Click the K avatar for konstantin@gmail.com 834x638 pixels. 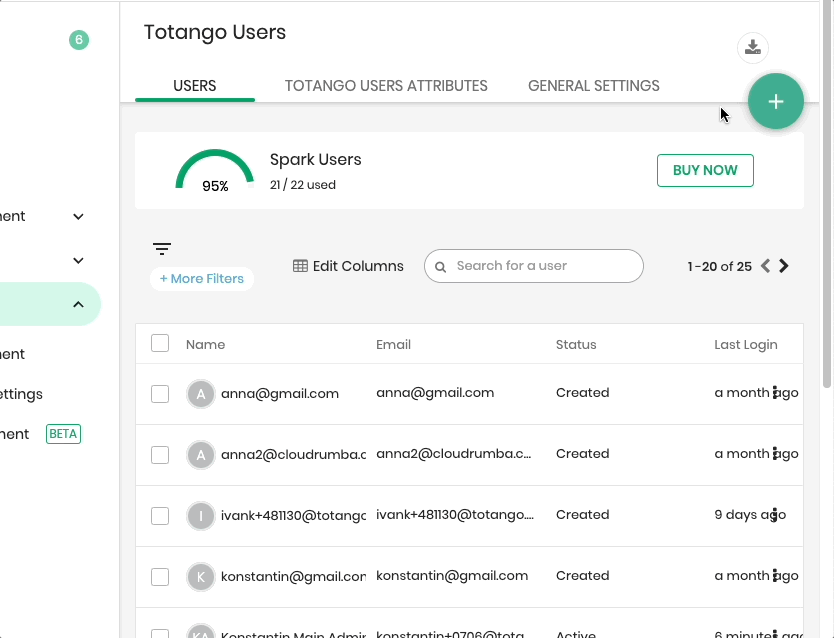pos(201,577)
